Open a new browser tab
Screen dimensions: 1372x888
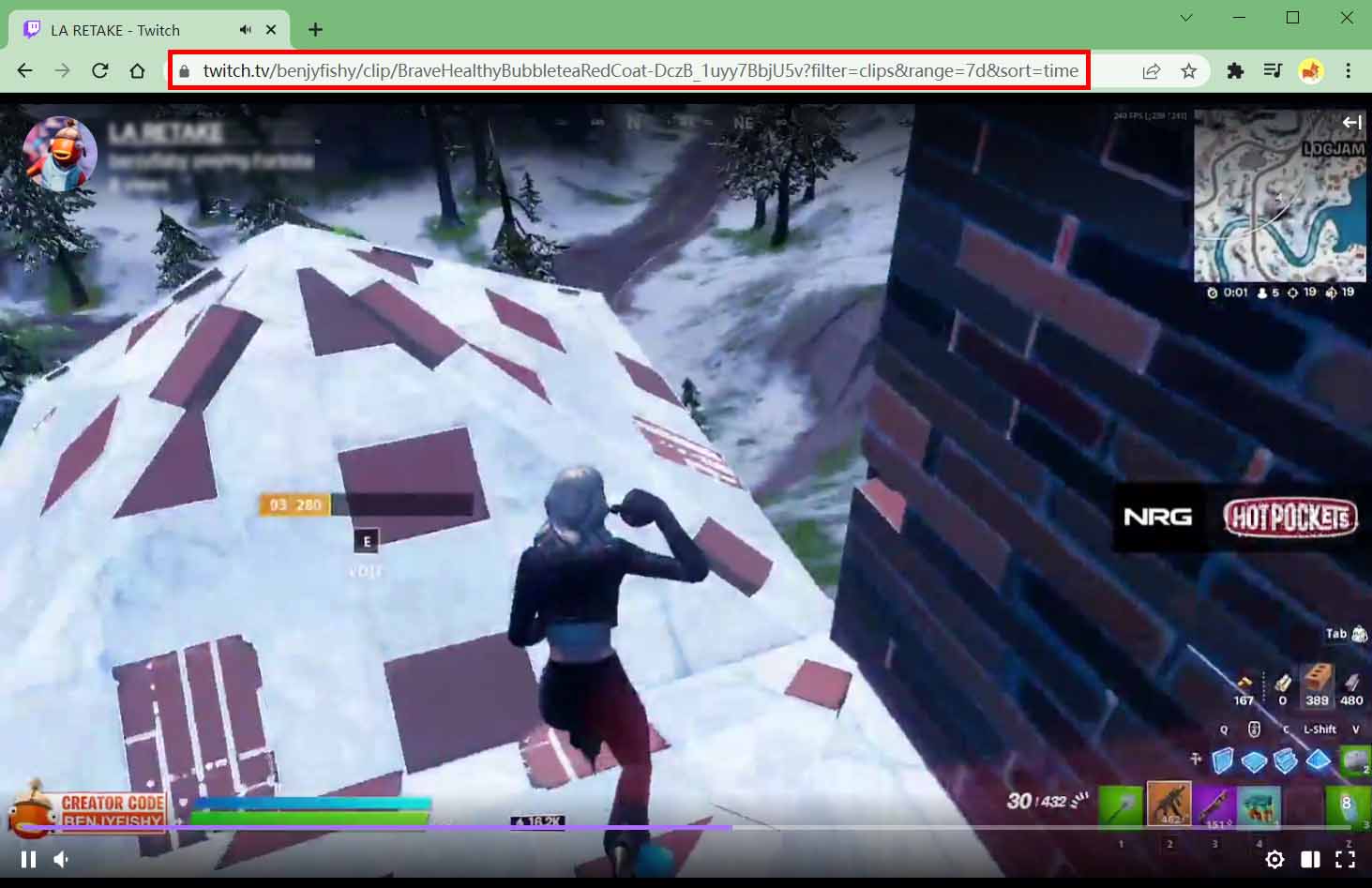tap(315, 30)
